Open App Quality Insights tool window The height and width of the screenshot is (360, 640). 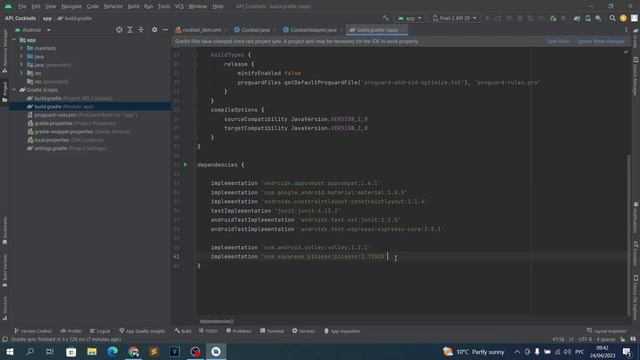[x=142, y=331]
